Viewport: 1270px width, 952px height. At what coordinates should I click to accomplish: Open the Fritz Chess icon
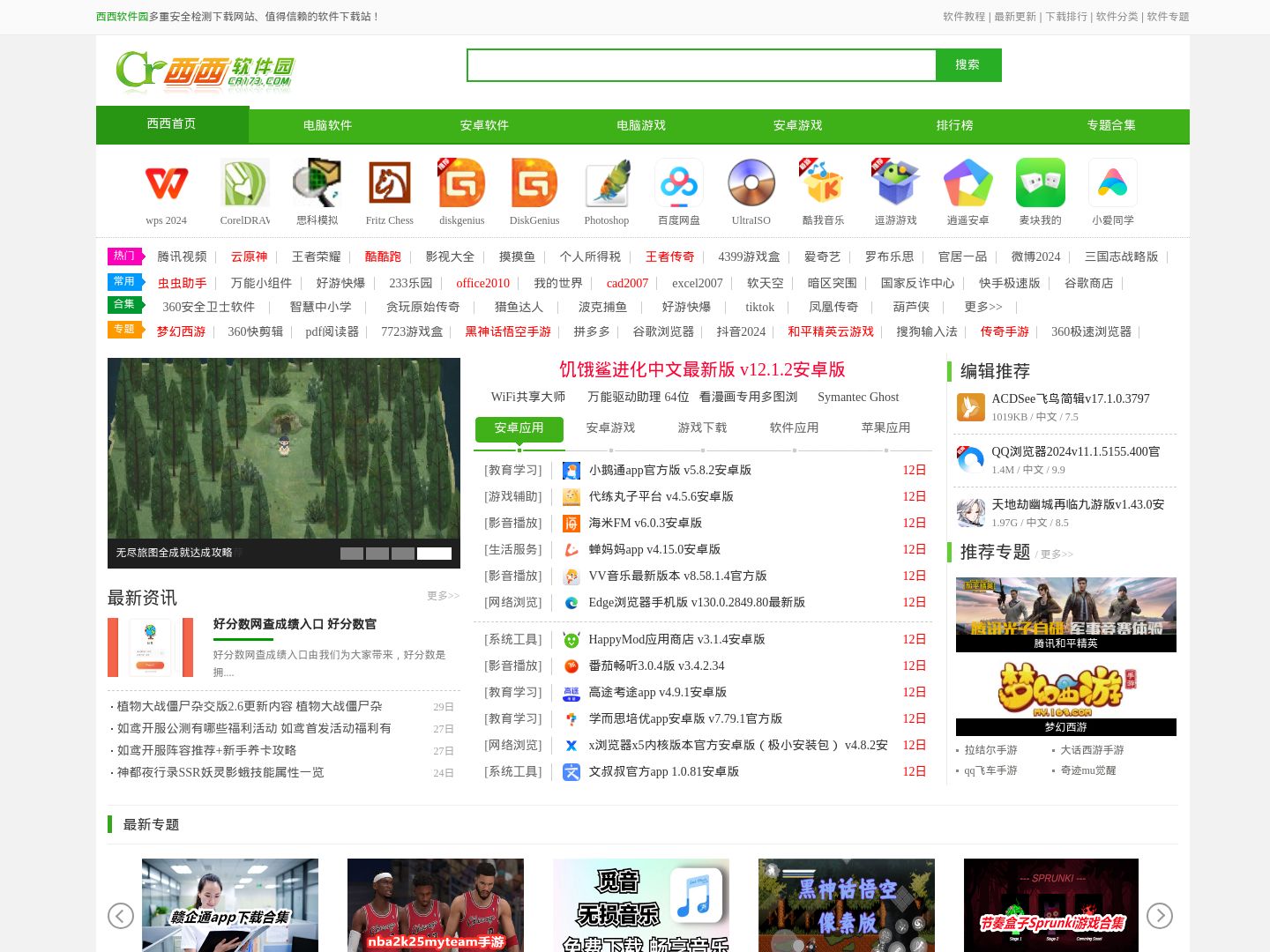point(390,182)
